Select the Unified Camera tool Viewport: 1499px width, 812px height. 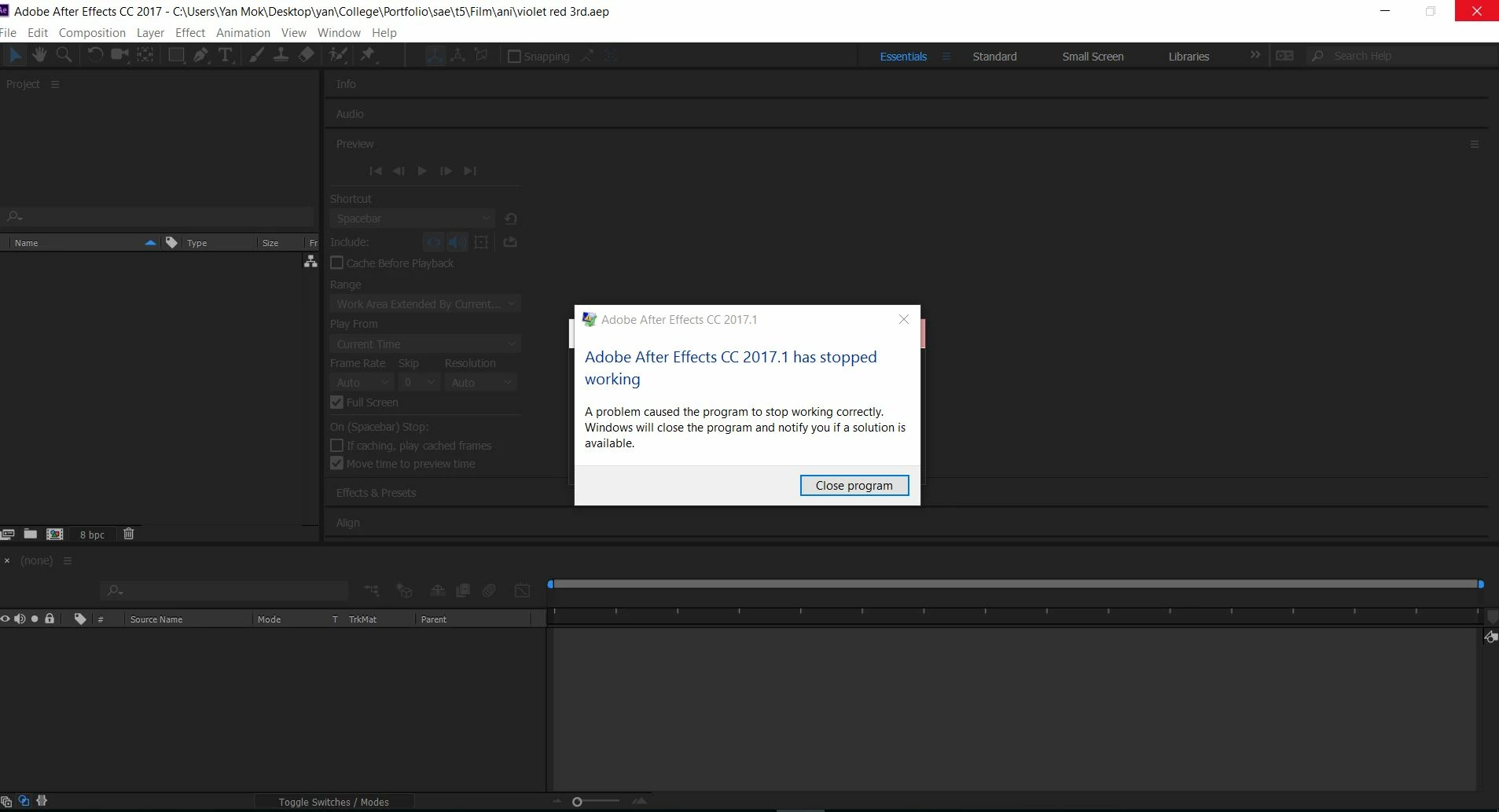pos(119,55)
